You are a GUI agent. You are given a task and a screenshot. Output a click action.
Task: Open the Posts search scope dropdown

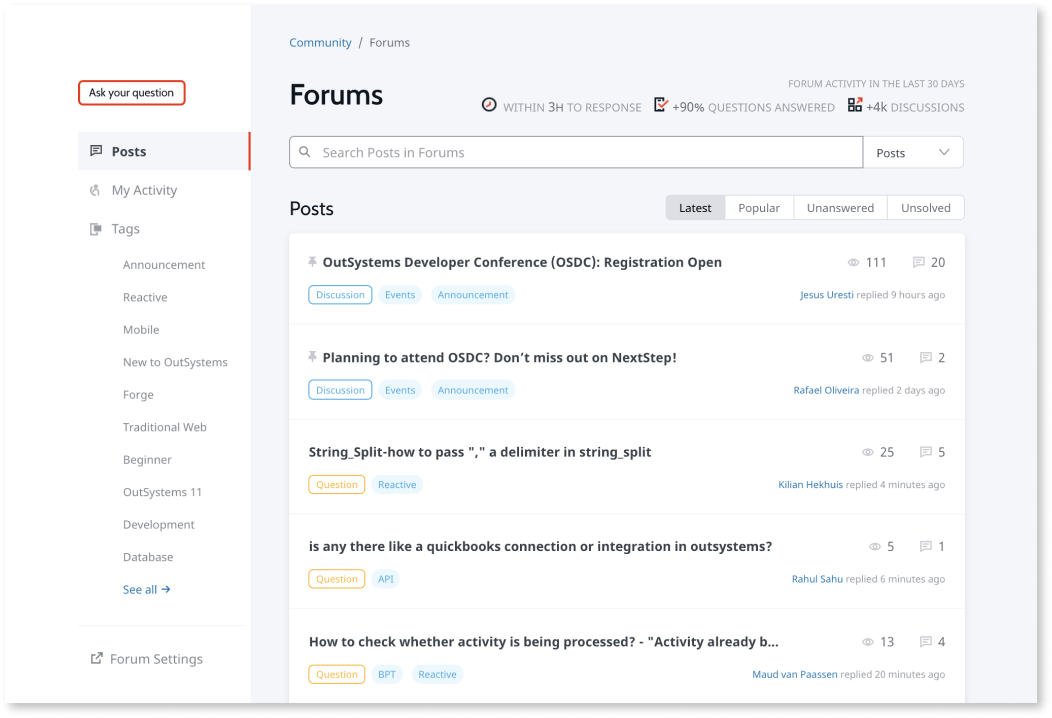click(x=913, y=153)
